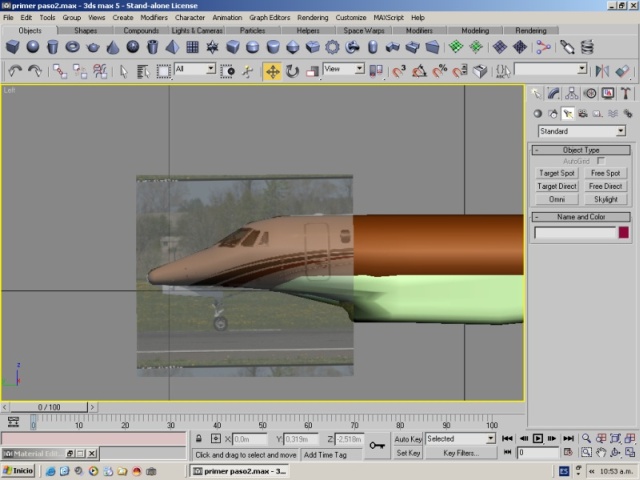Switch to Geometry create category
640x480 pixels.
(x=537, y=114)
